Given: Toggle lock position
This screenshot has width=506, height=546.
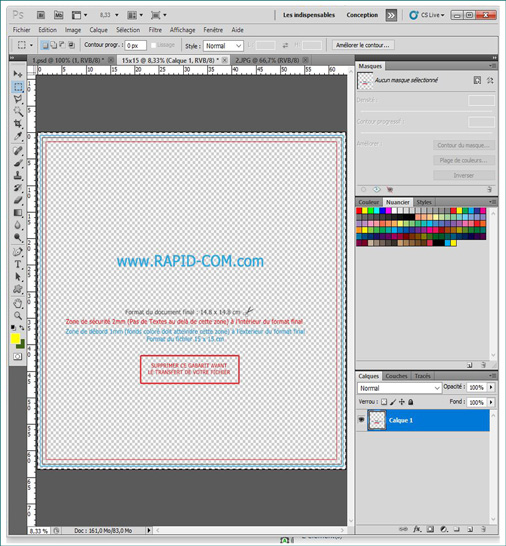Looking at the screenshot, I should tap(402, 402).
